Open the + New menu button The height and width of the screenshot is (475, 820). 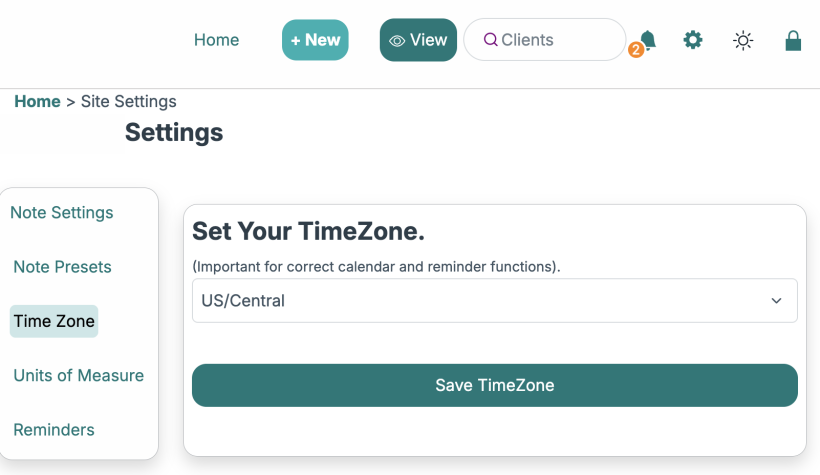coord(315,40)
